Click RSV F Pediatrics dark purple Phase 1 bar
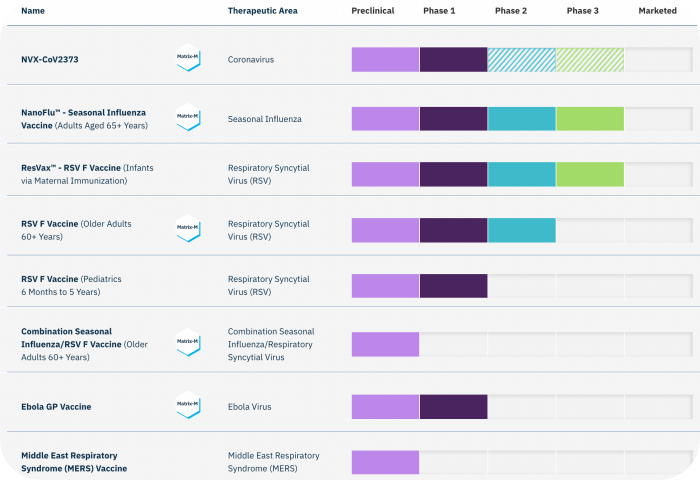 coord(454,286)
